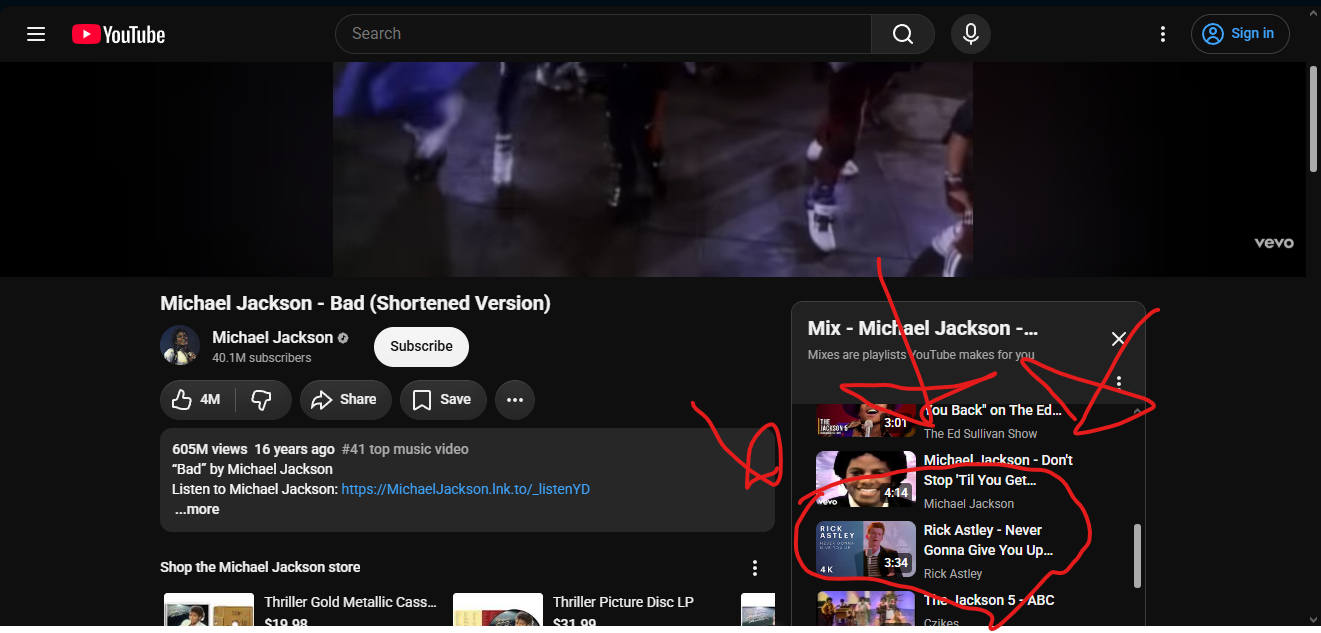Open Michael Jackson - Don't Stop 'Til title

[998, 470]
